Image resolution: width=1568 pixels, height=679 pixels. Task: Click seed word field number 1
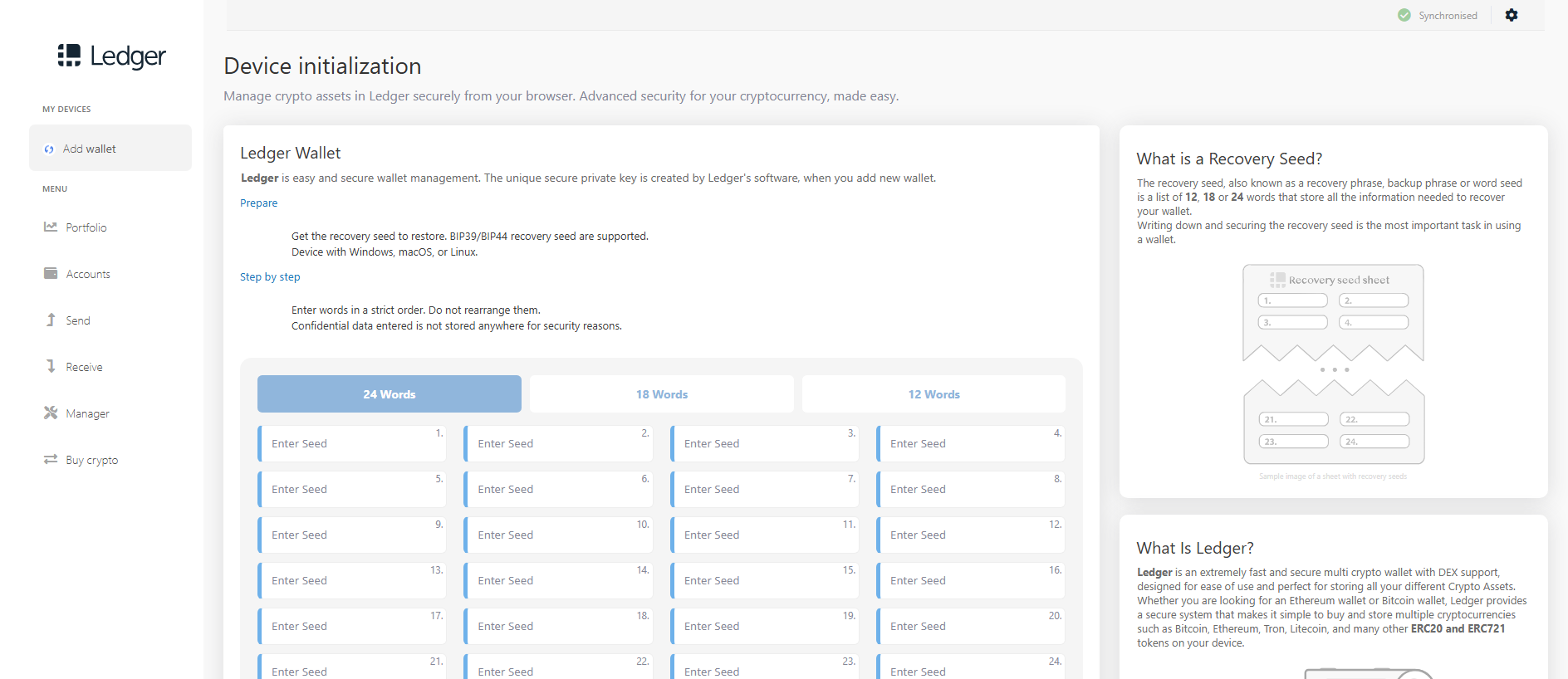352,443
